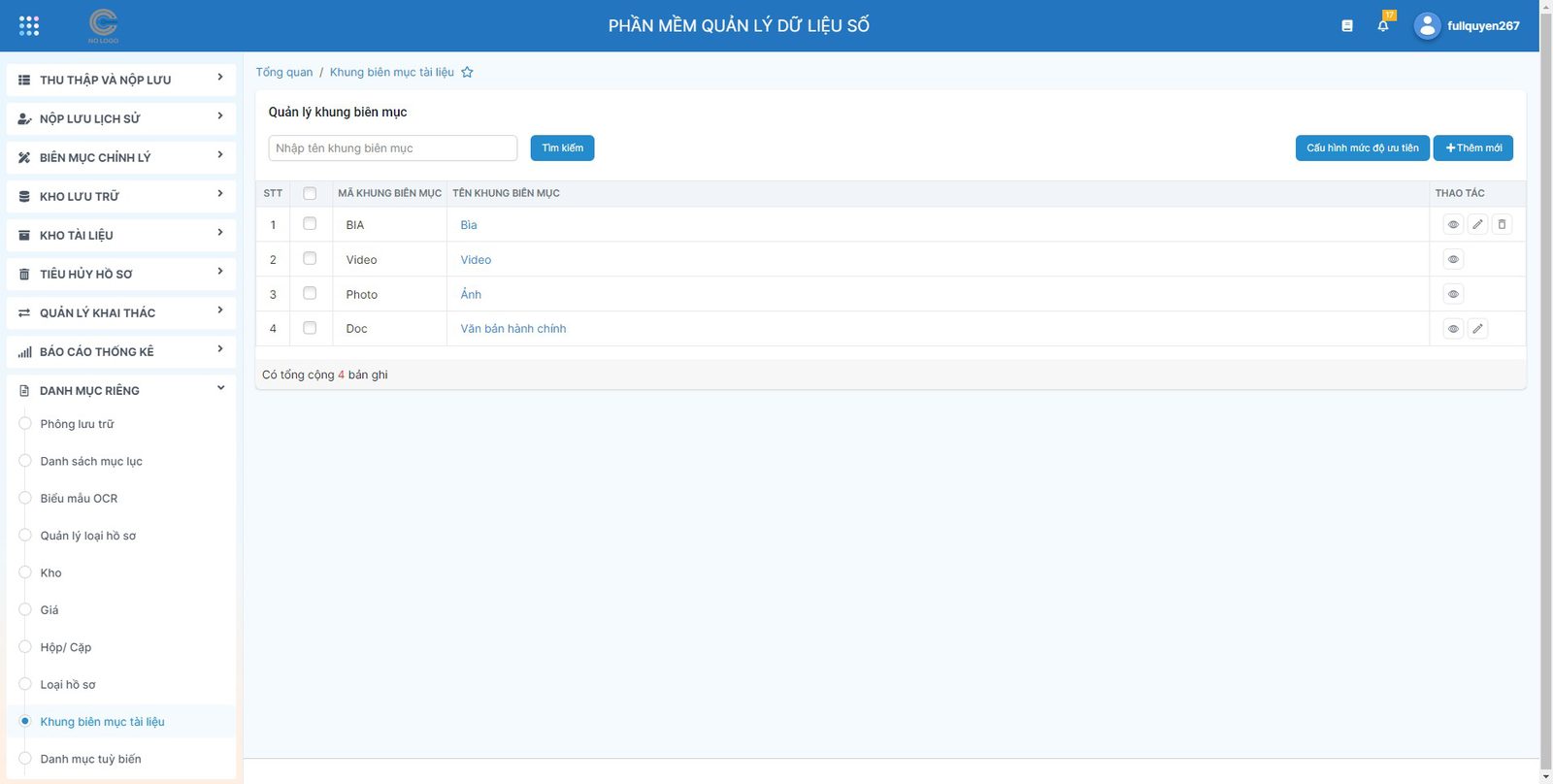Check the Photo row checkbox
The width and height of the screenshot is (1553, 784).
(x=310, y=293)
